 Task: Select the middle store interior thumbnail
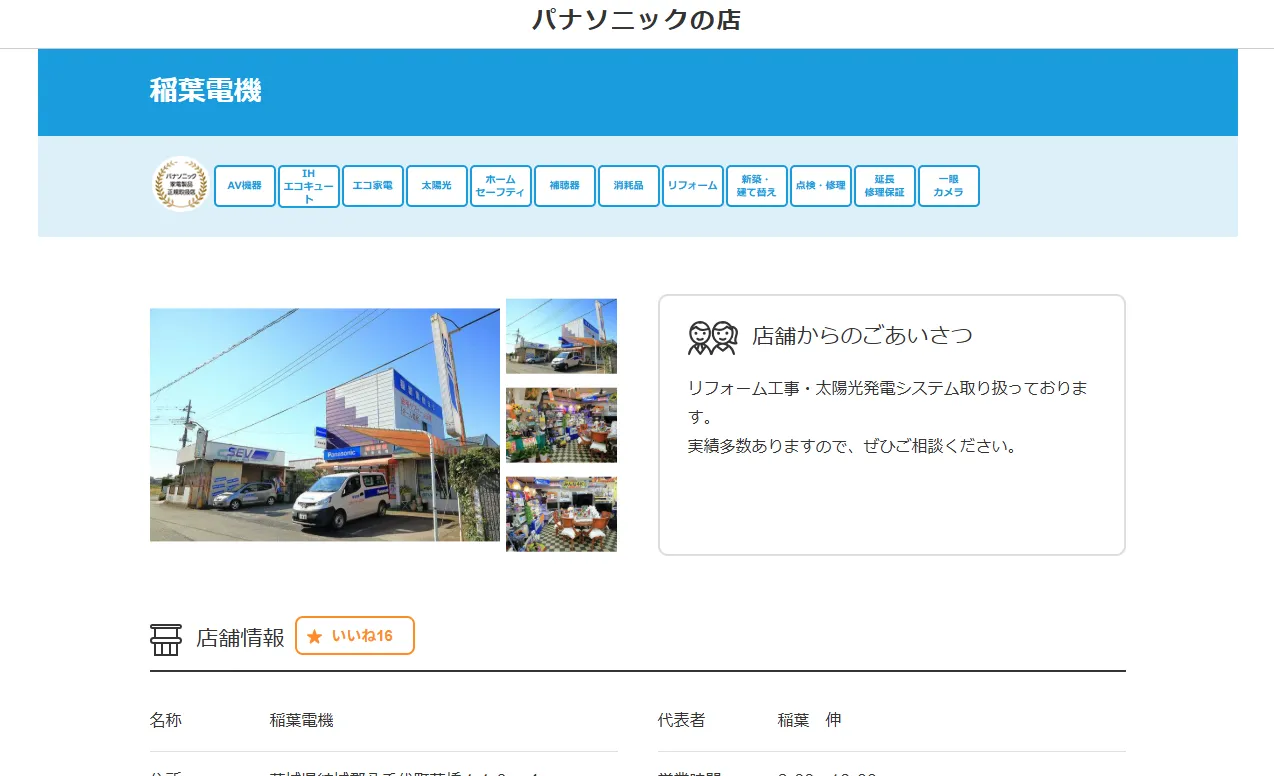561,425
